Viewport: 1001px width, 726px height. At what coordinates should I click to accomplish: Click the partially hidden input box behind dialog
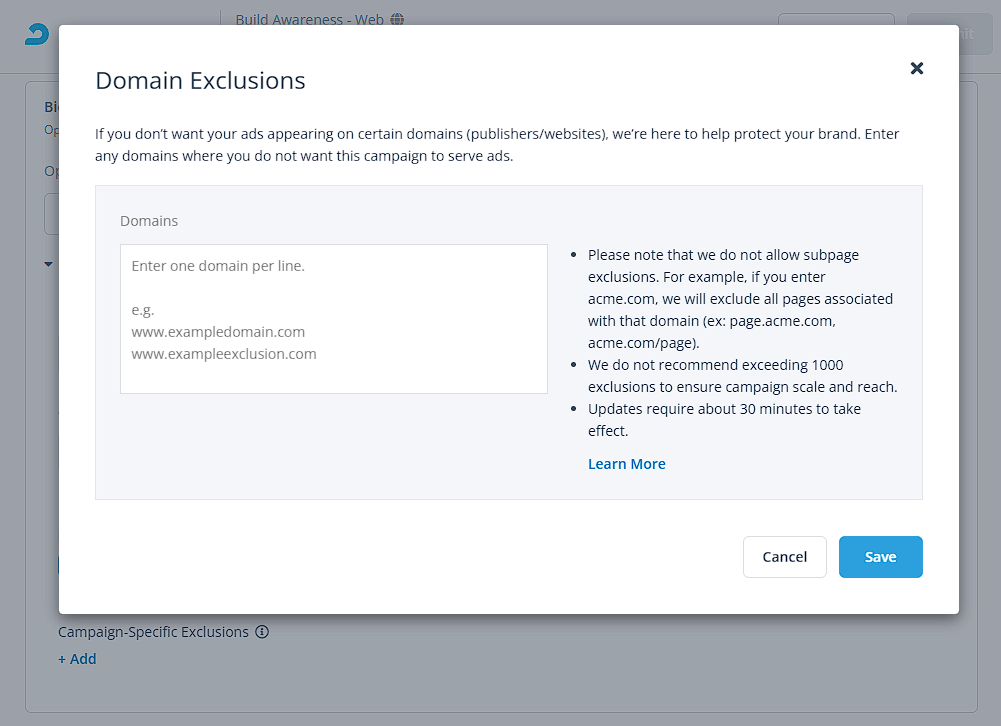(51, 214)
